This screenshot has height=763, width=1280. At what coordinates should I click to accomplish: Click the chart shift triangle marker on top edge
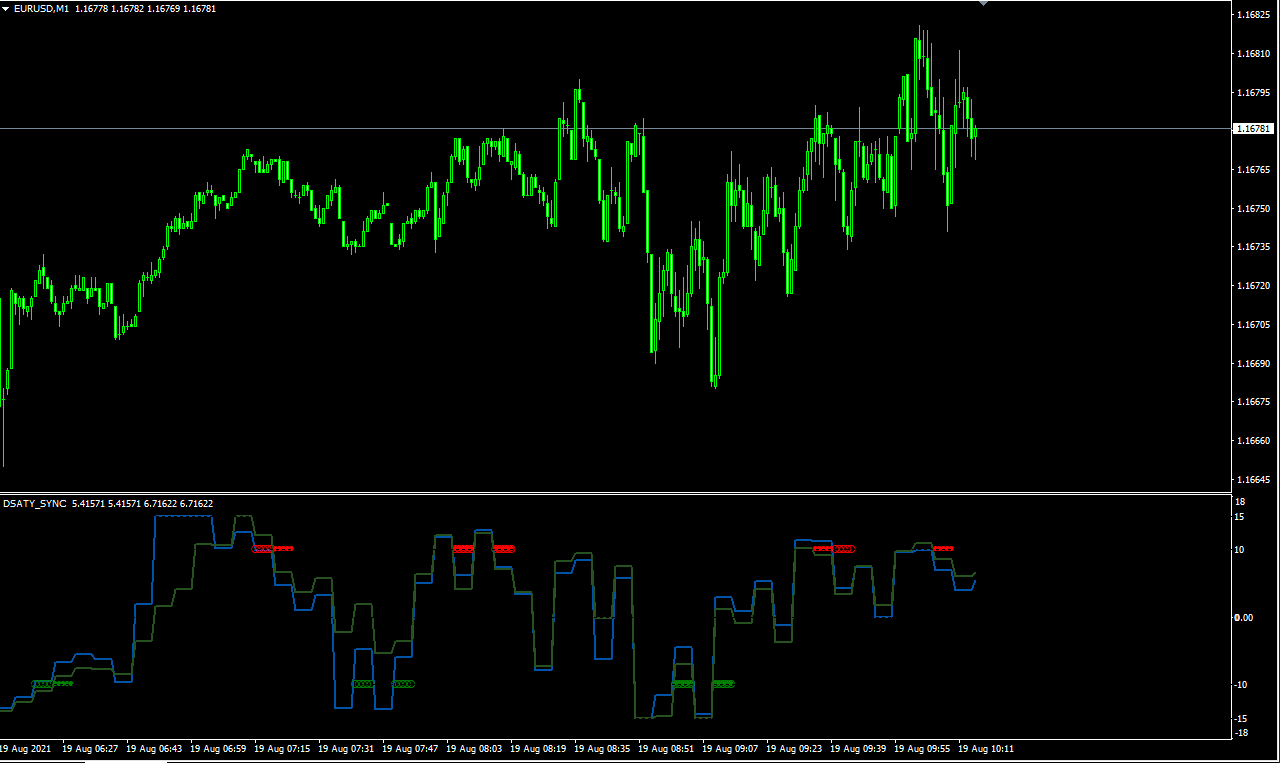tap(983, 3)
